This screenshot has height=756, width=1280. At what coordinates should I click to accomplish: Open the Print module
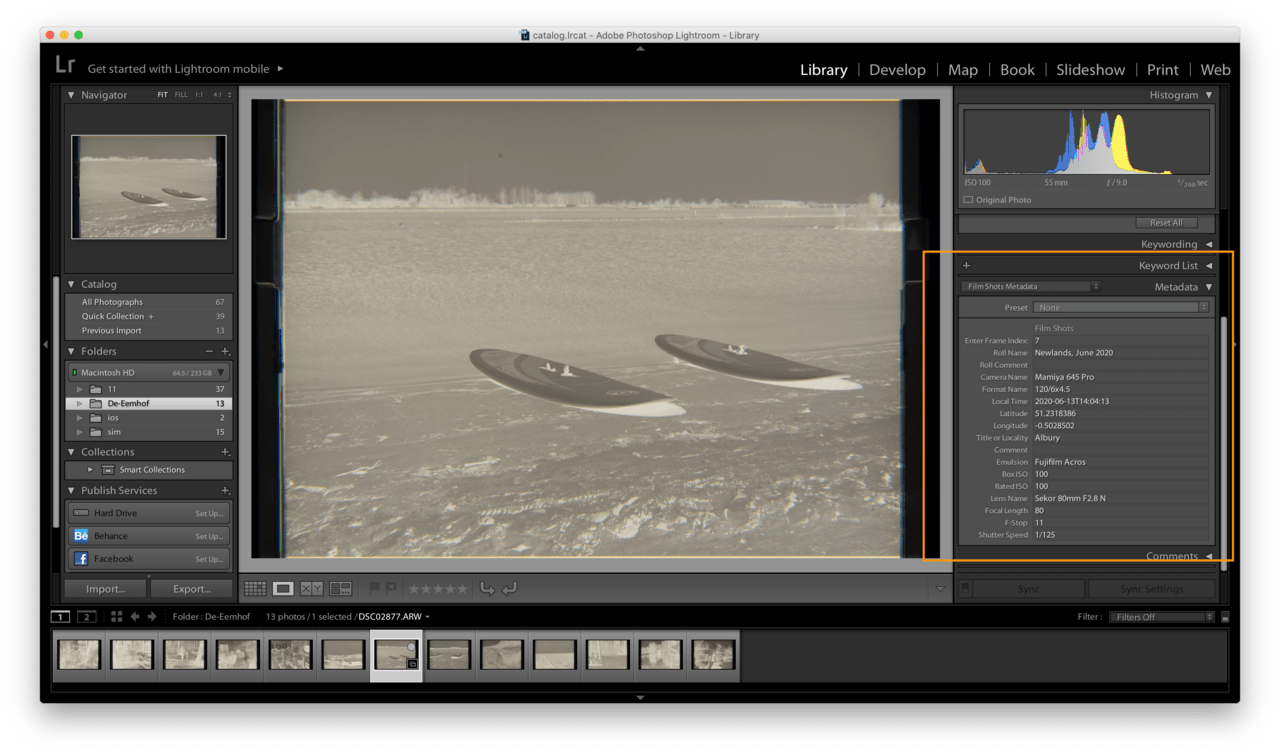[1163, 70]
